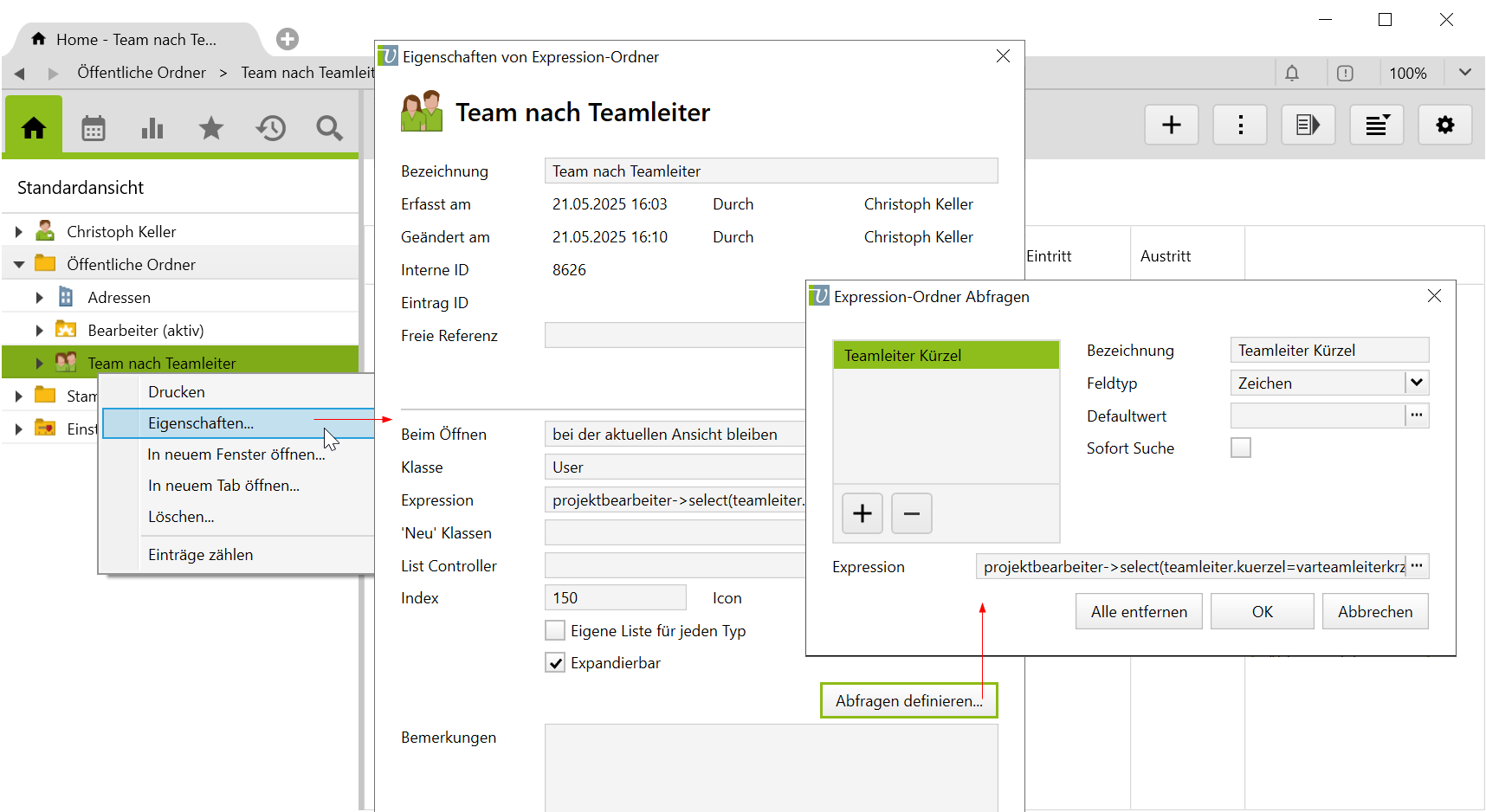Screen dimensions: 1486x812
Task: Open the Feldtyp dropdown
Action: 1416,383
